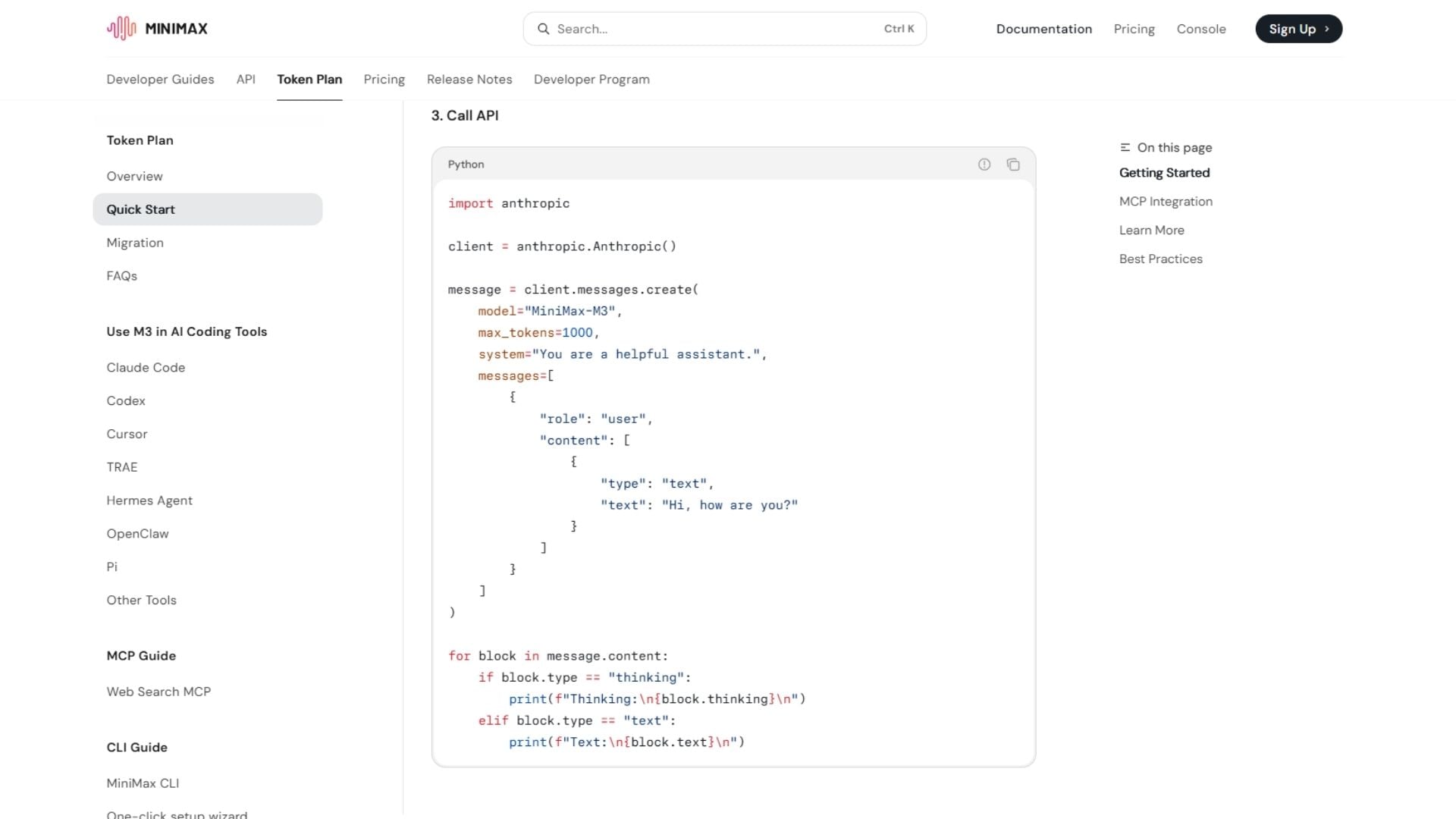1456x819 pixels.
Task: Open the TRAE guide
Action: coord(121,467)
